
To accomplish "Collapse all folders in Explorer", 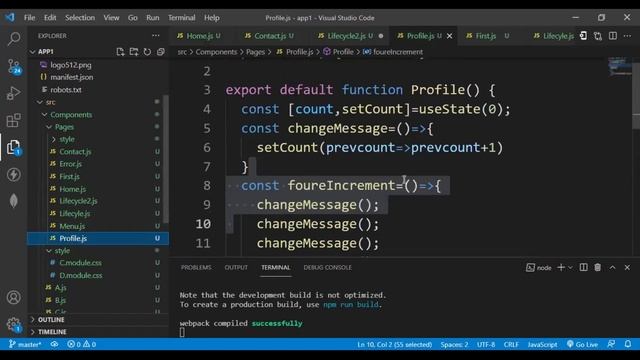I will pyautogui.click(x=160, y=52).
